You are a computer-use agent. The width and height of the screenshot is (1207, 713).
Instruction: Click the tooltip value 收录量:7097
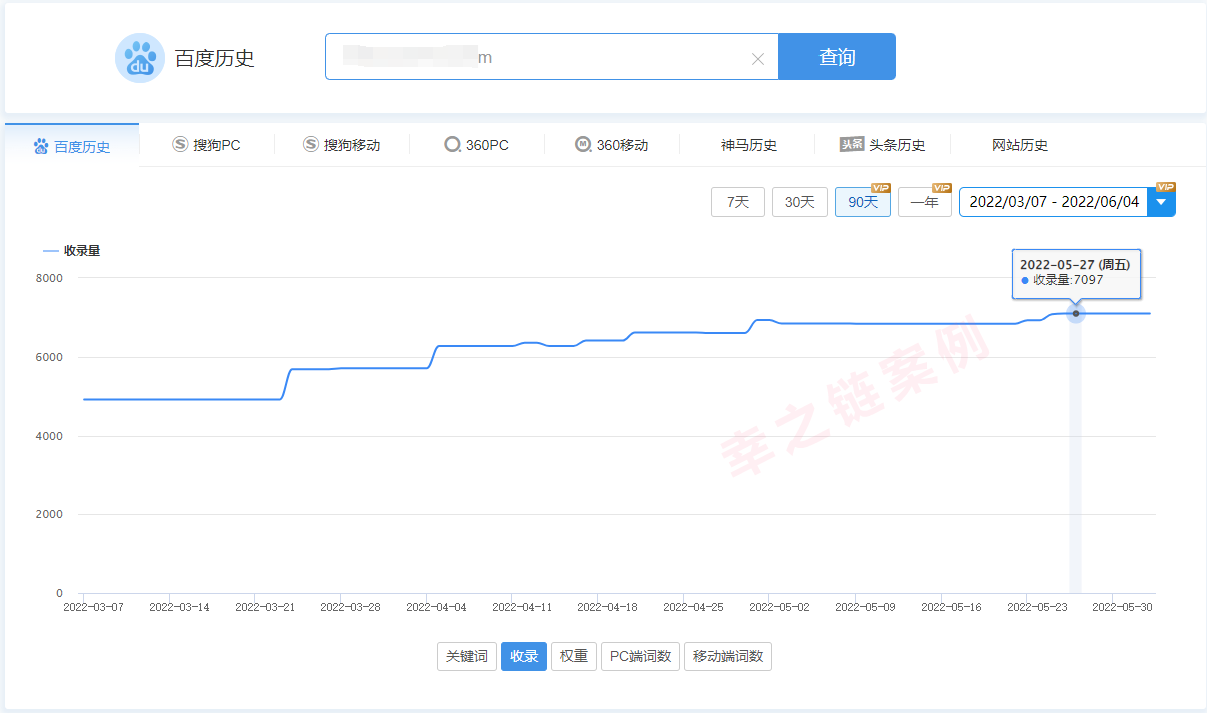click(x=1068, y=280)
